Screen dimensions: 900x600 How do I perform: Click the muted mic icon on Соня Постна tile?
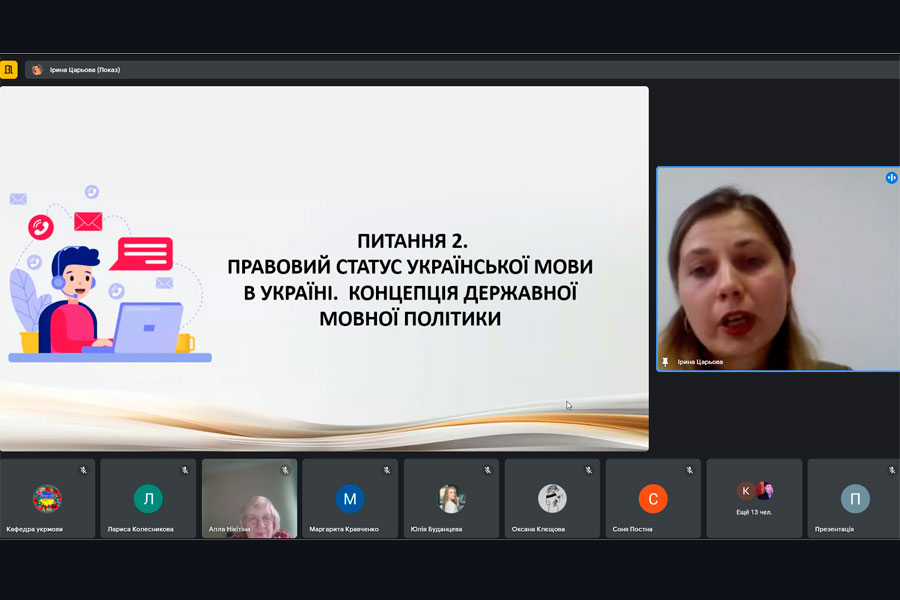coord(689,470)
